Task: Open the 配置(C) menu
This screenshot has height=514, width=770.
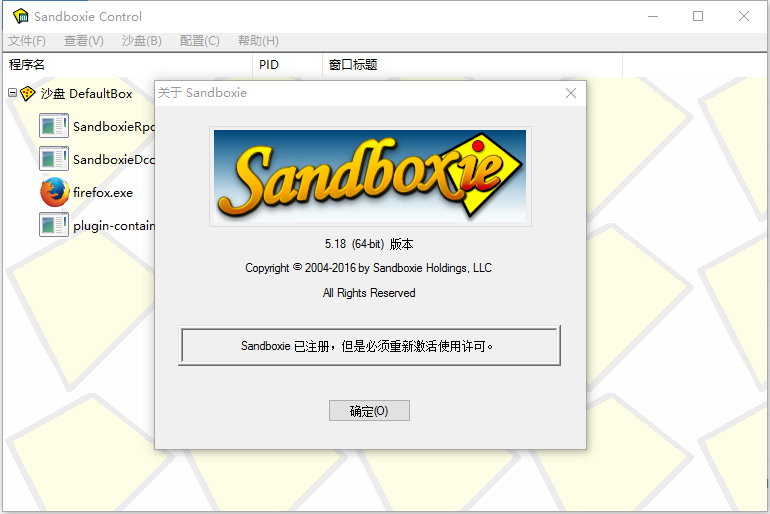Action: (x=199, y=41)
